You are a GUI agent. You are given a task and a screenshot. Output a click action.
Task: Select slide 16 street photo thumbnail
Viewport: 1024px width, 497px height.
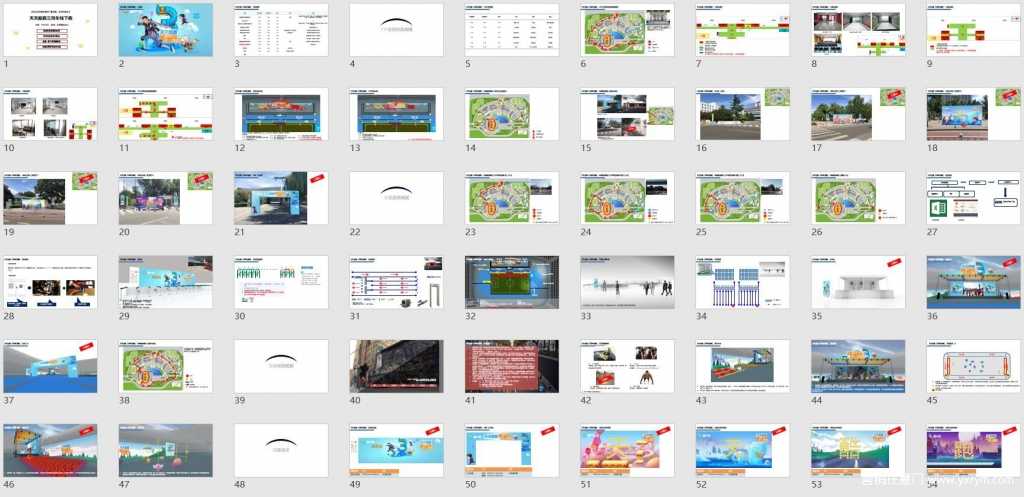[742, 113]
